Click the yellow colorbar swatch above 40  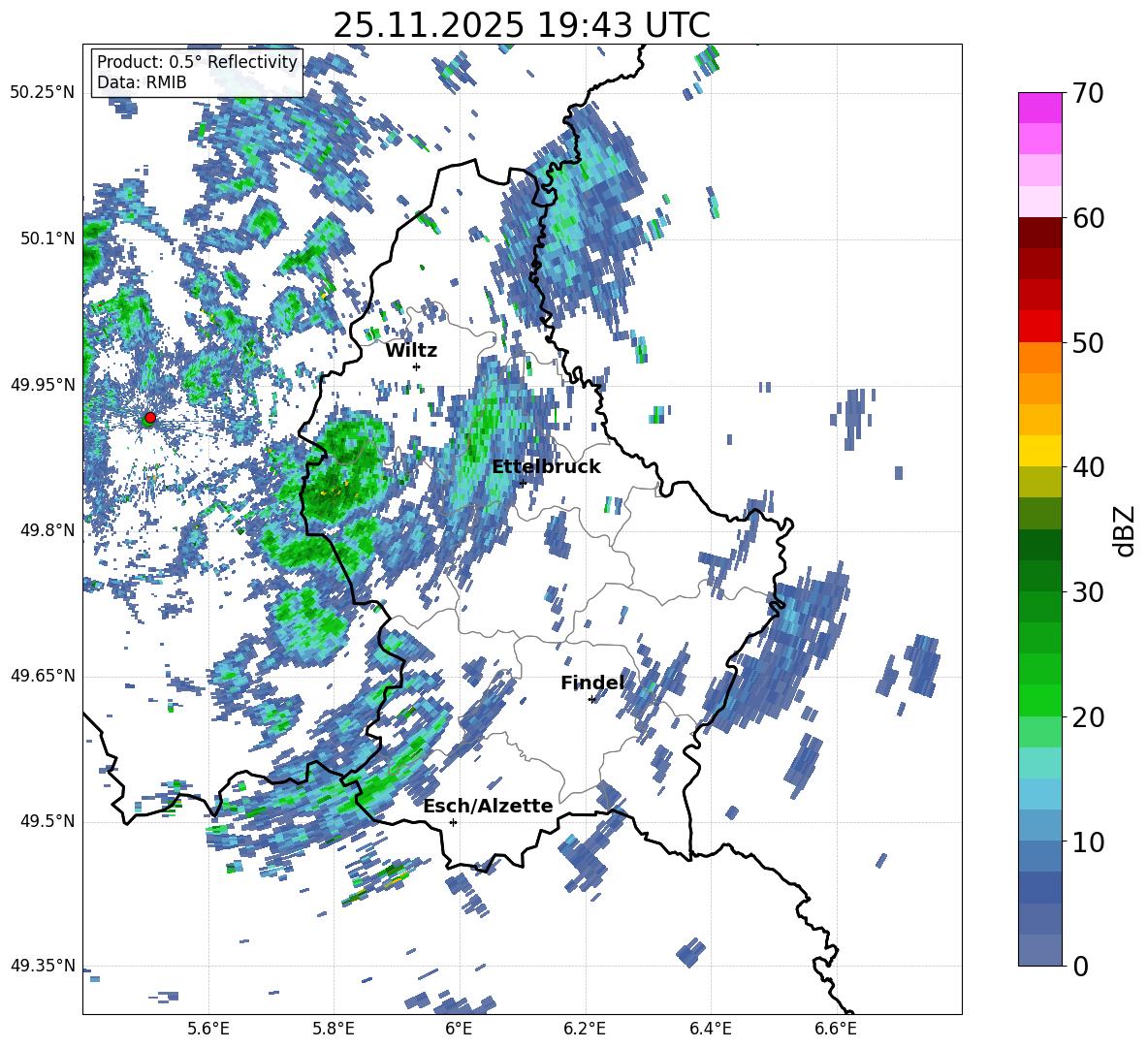pos(1039,451)
